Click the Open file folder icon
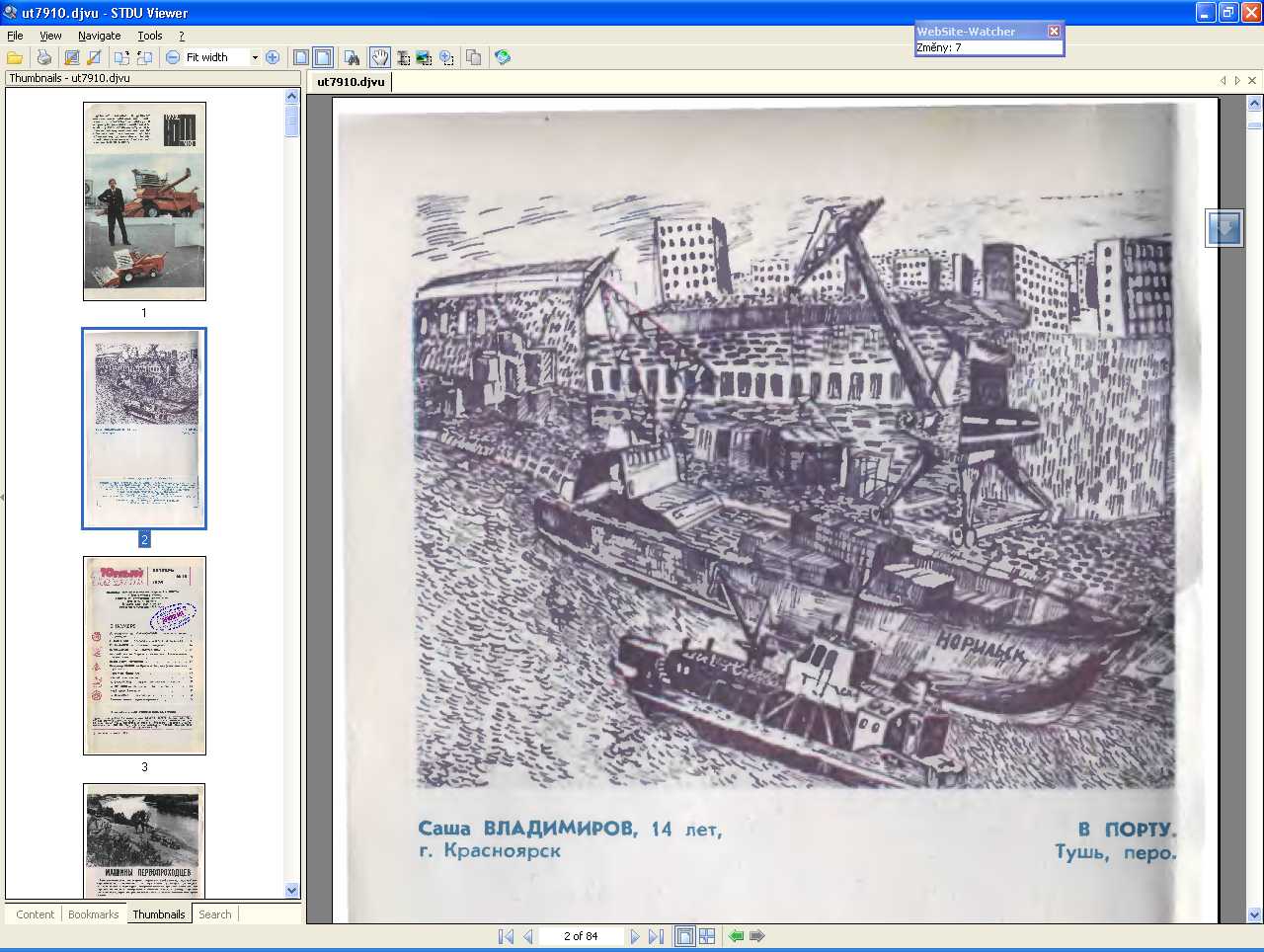The image size is (1264, 952). (x=15, y=57)
